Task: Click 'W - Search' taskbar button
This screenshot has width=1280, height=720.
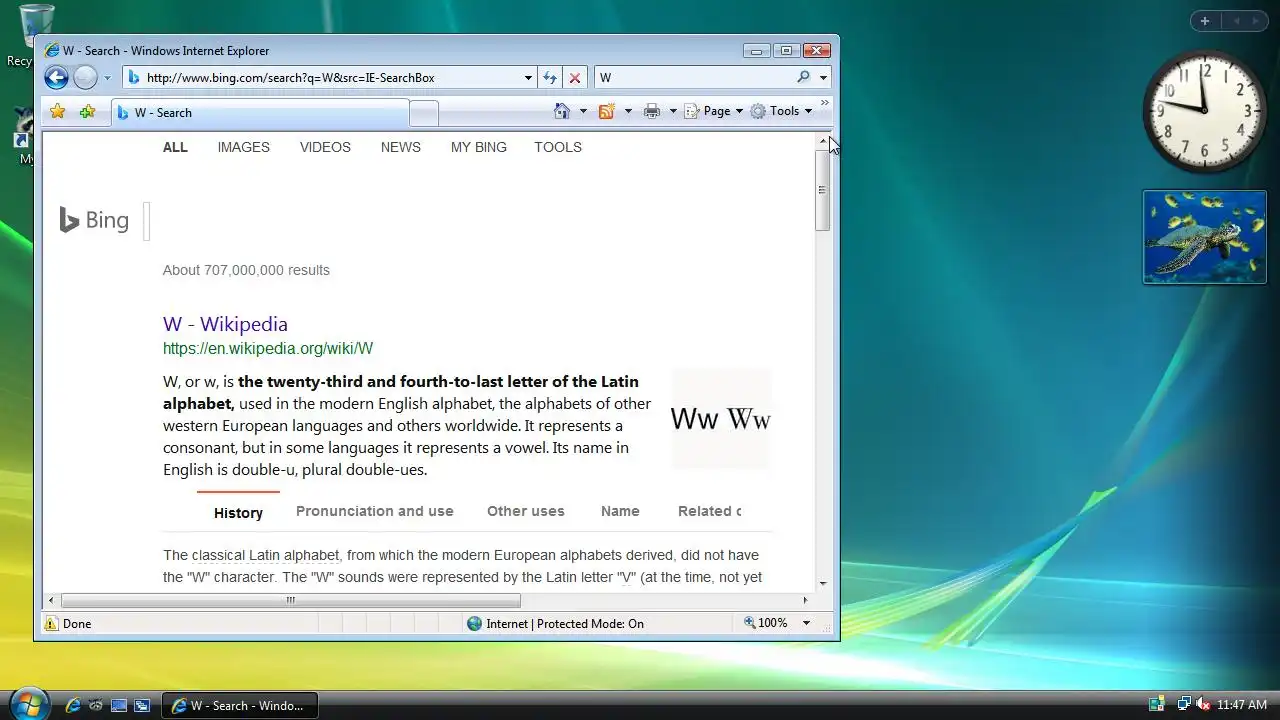Action: (240, 705)
